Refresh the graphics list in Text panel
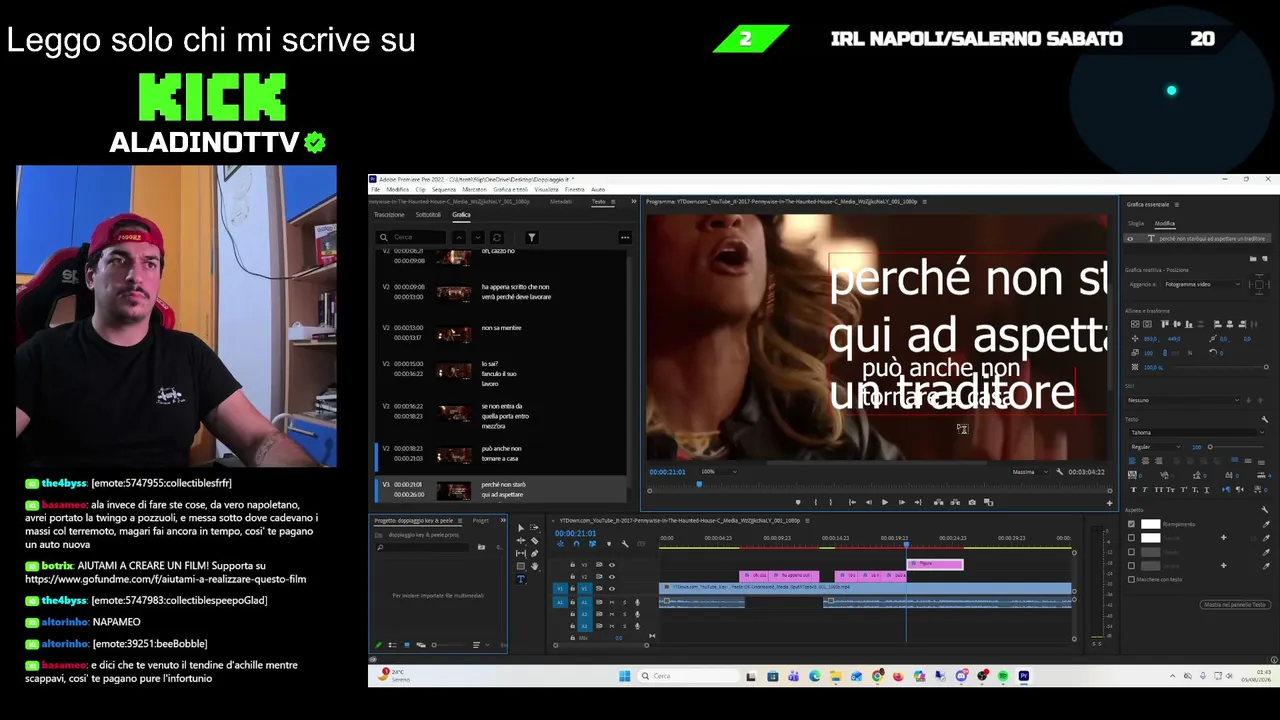The width and height of the screenshot is (1280, 720). tap(496, 237)
